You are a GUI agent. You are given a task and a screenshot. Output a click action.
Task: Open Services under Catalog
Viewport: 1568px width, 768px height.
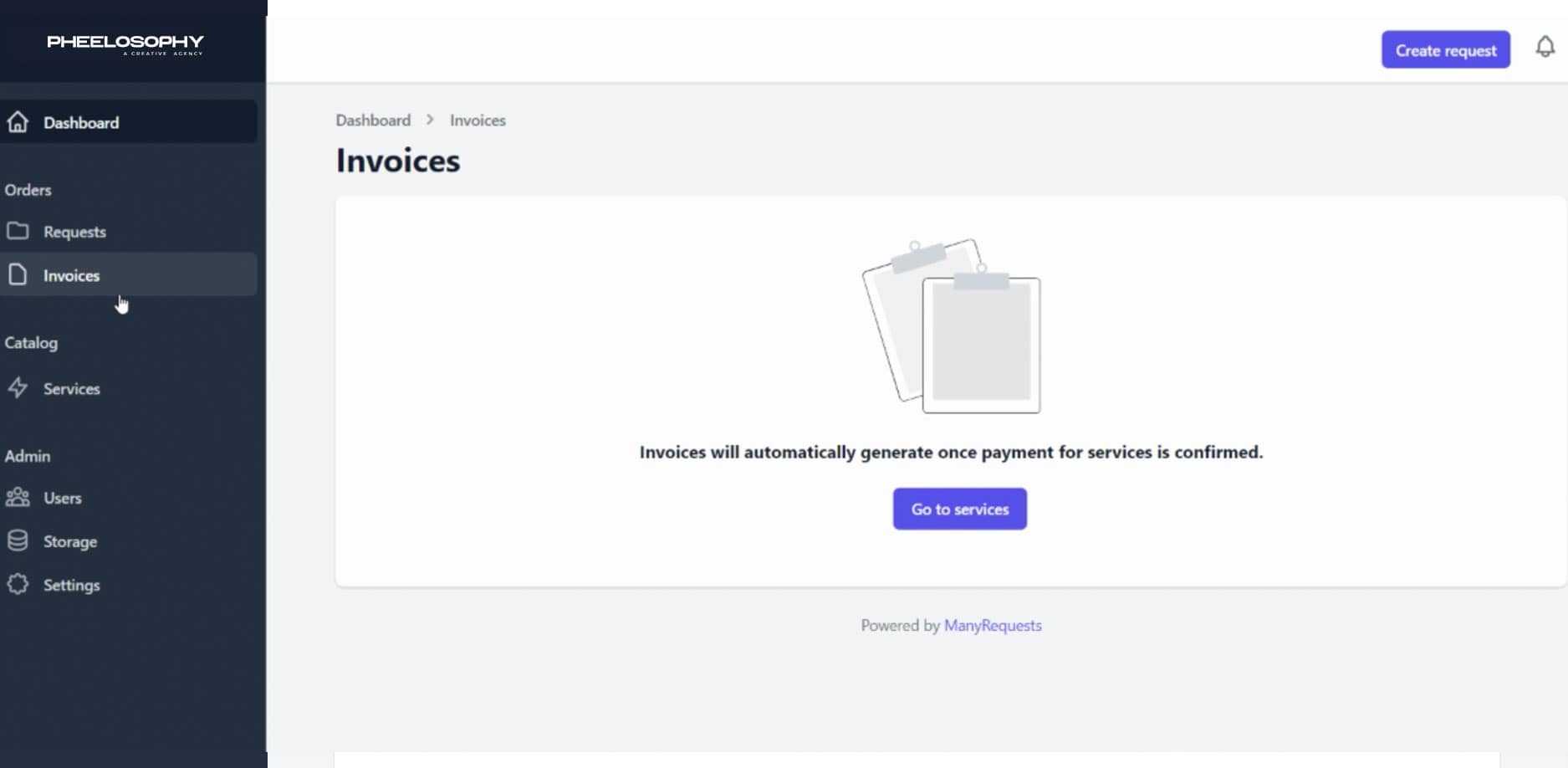click(x=72, y=389)
